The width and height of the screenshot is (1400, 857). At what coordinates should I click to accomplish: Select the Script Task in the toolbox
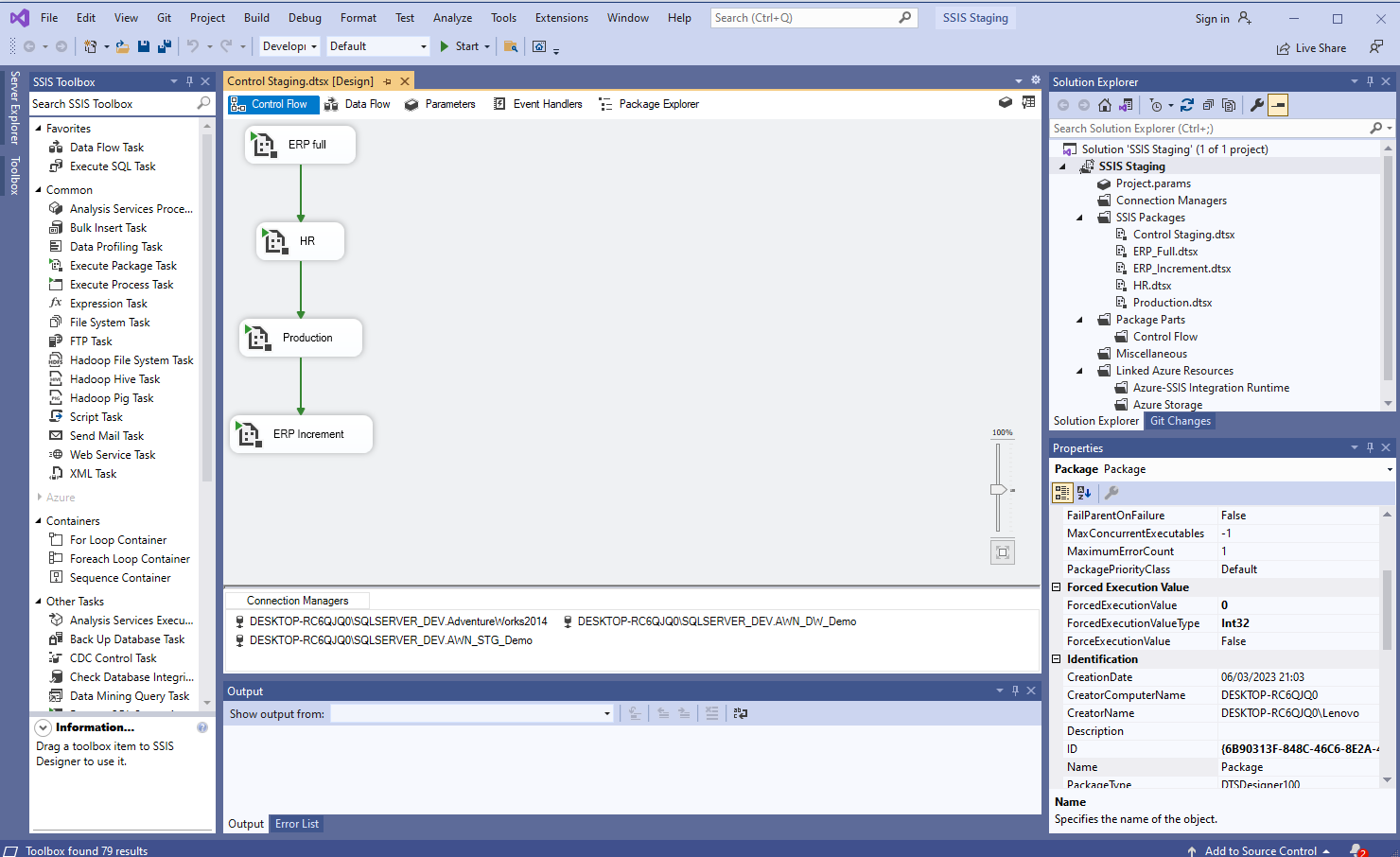[95, 416]
